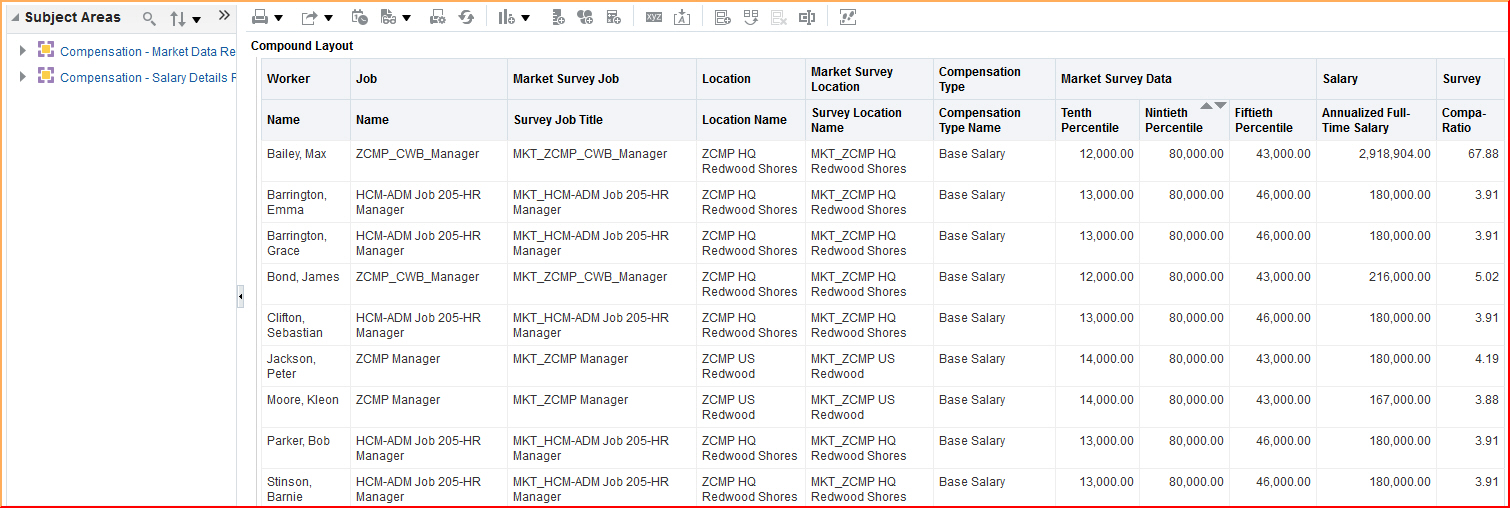The width and height of the screenshot is (1510, 508).
Task: Open the Subject Areas sort dropdown
Action: pyautogui.click(x=185, y=18)
